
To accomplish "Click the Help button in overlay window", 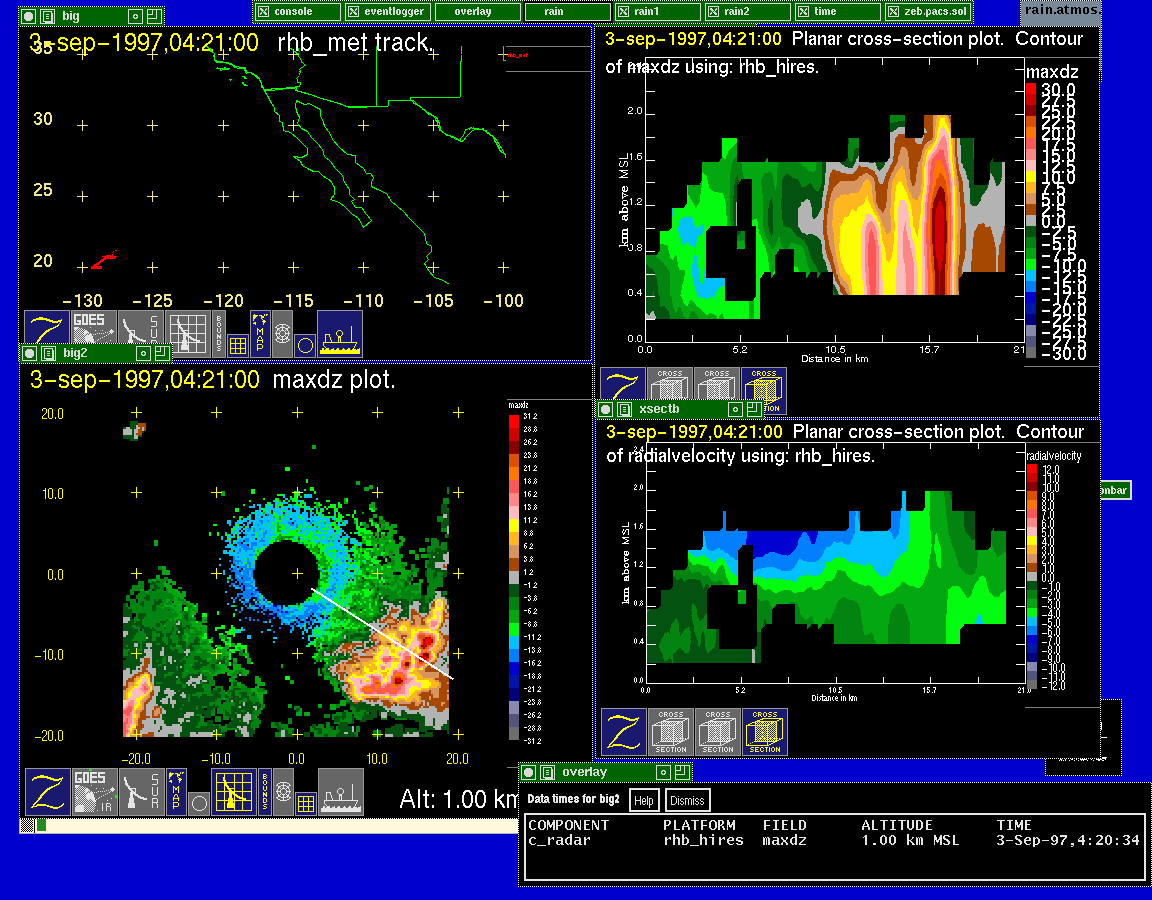I will (644, 800).
